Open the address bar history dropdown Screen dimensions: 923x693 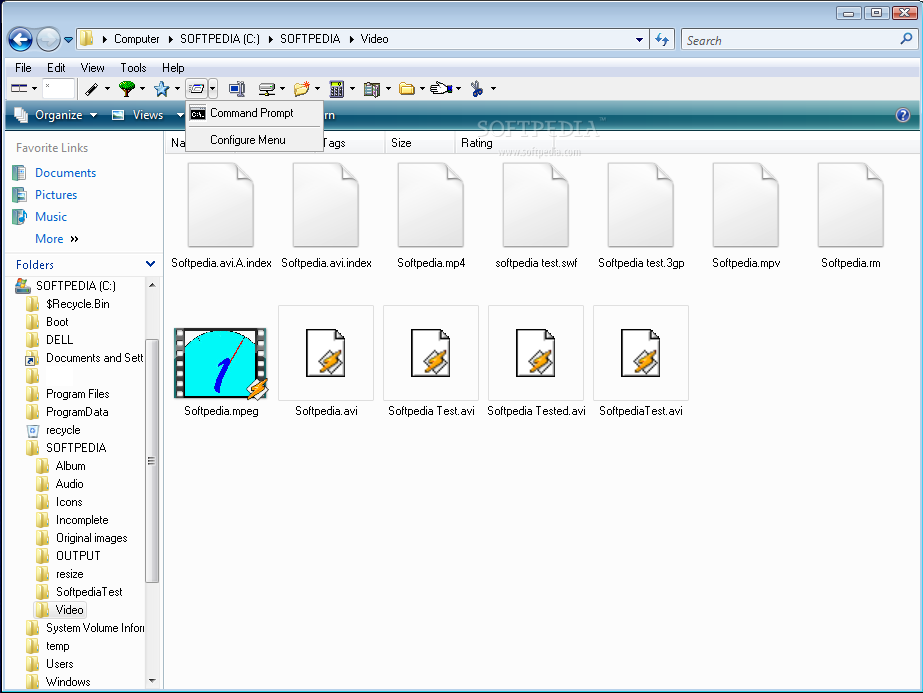tap(639, 40)
